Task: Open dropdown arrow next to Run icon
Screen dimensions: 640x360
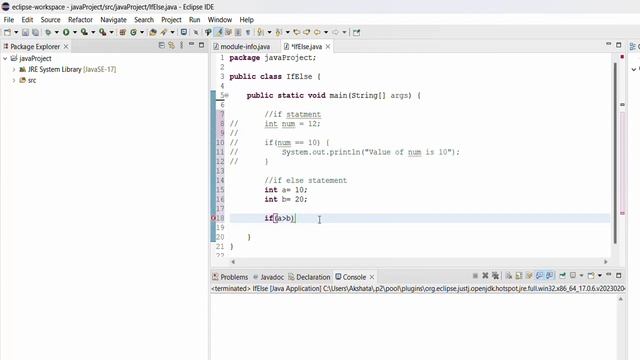Action: [75, 32]
